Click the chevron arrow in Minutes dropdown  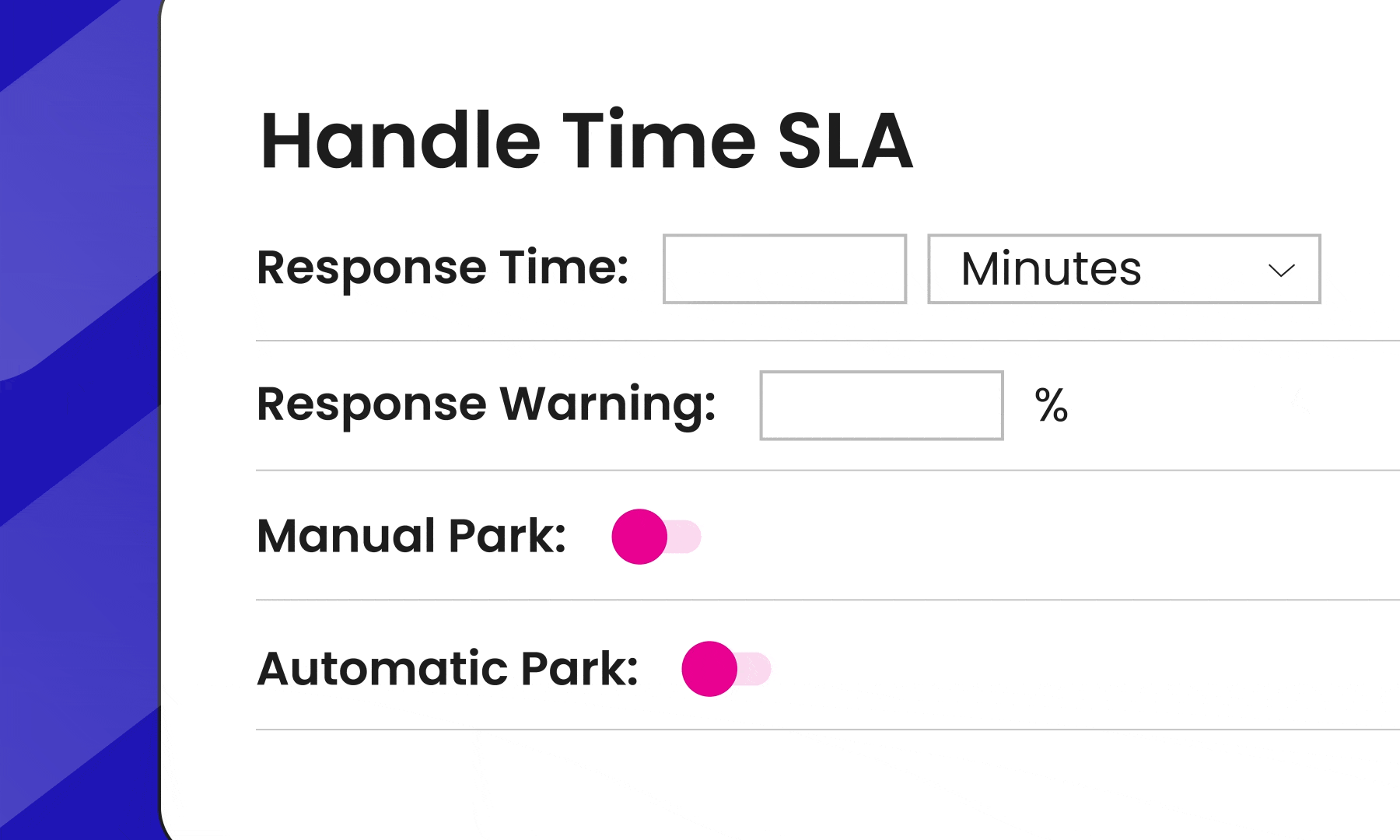tap(1280, 271)
